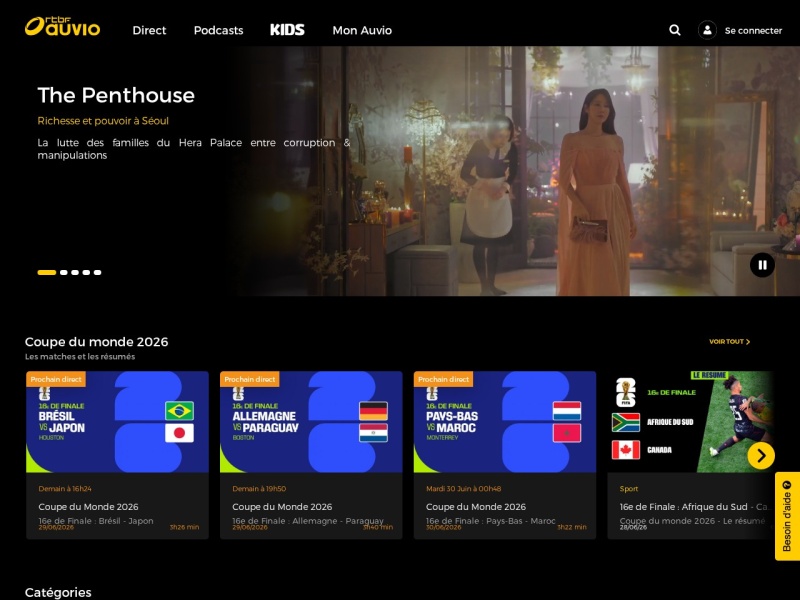Click the Brazil flag icon
The height and width of the screenshot is (600, 800).
coord(180,411)
